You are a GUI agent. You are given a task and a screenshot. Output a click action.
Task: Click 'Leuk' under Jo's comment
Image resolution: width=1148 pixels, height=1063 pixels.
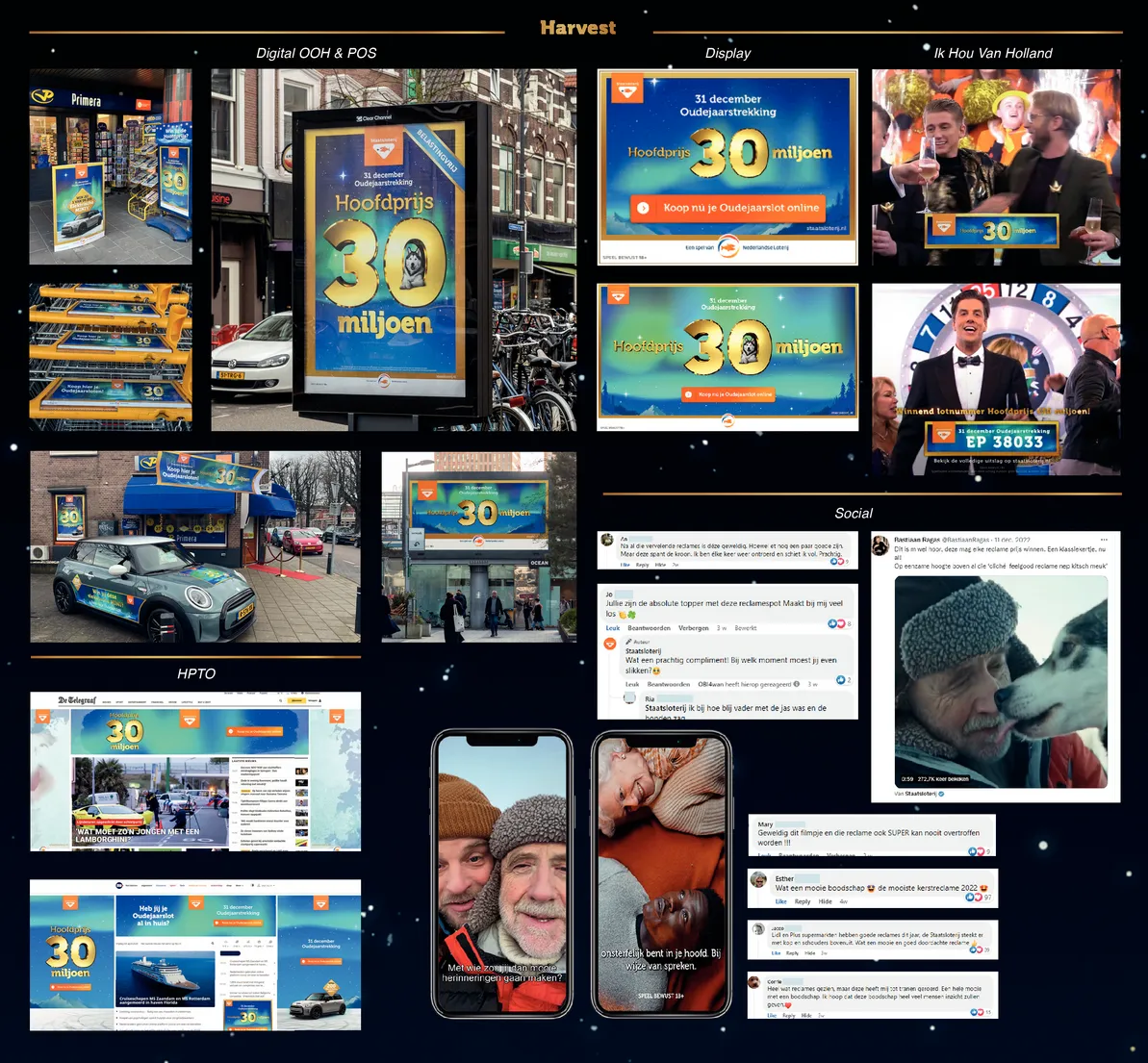613,628
